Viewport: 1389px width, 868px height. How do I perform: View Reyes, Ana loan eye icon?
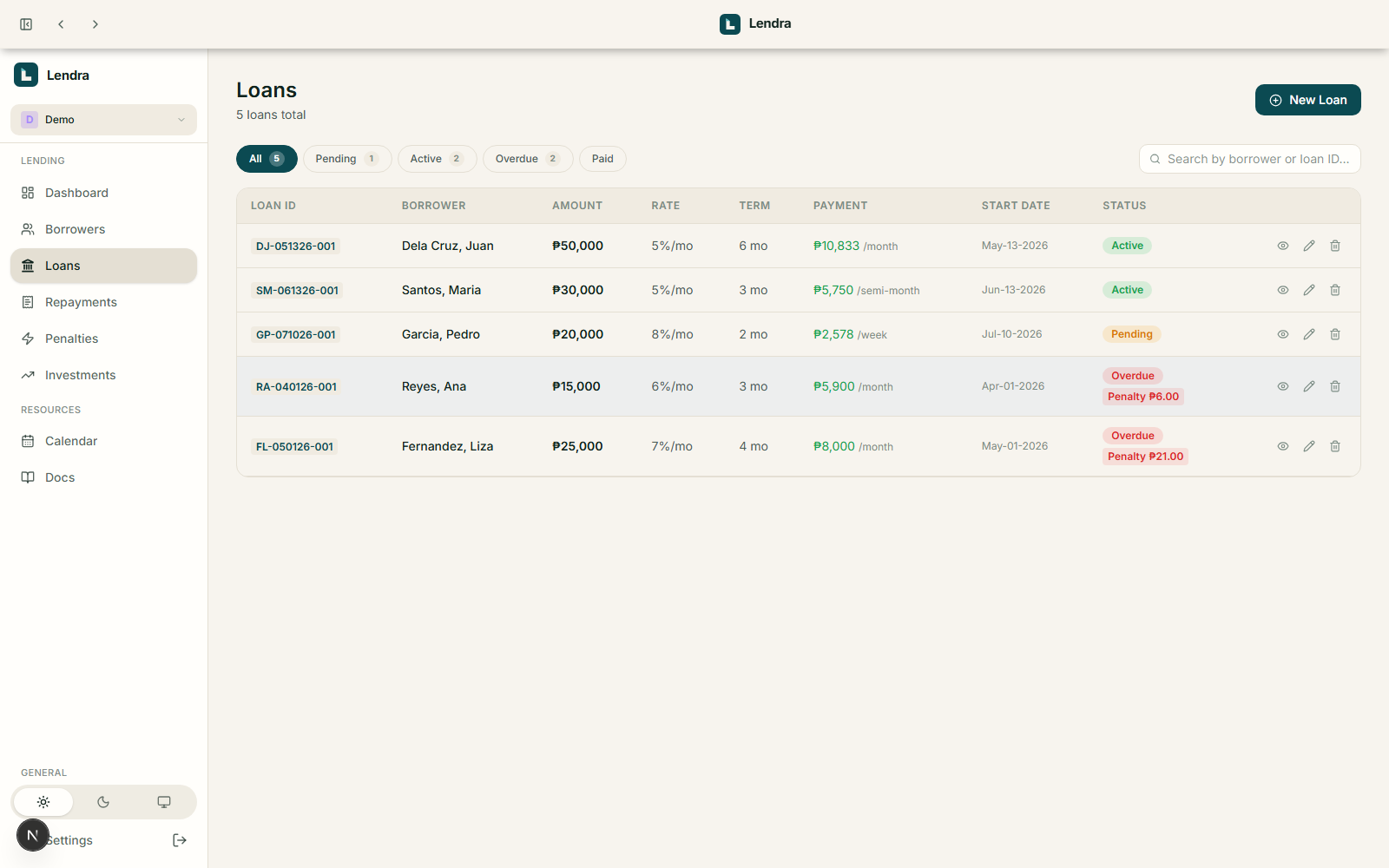1283,386
